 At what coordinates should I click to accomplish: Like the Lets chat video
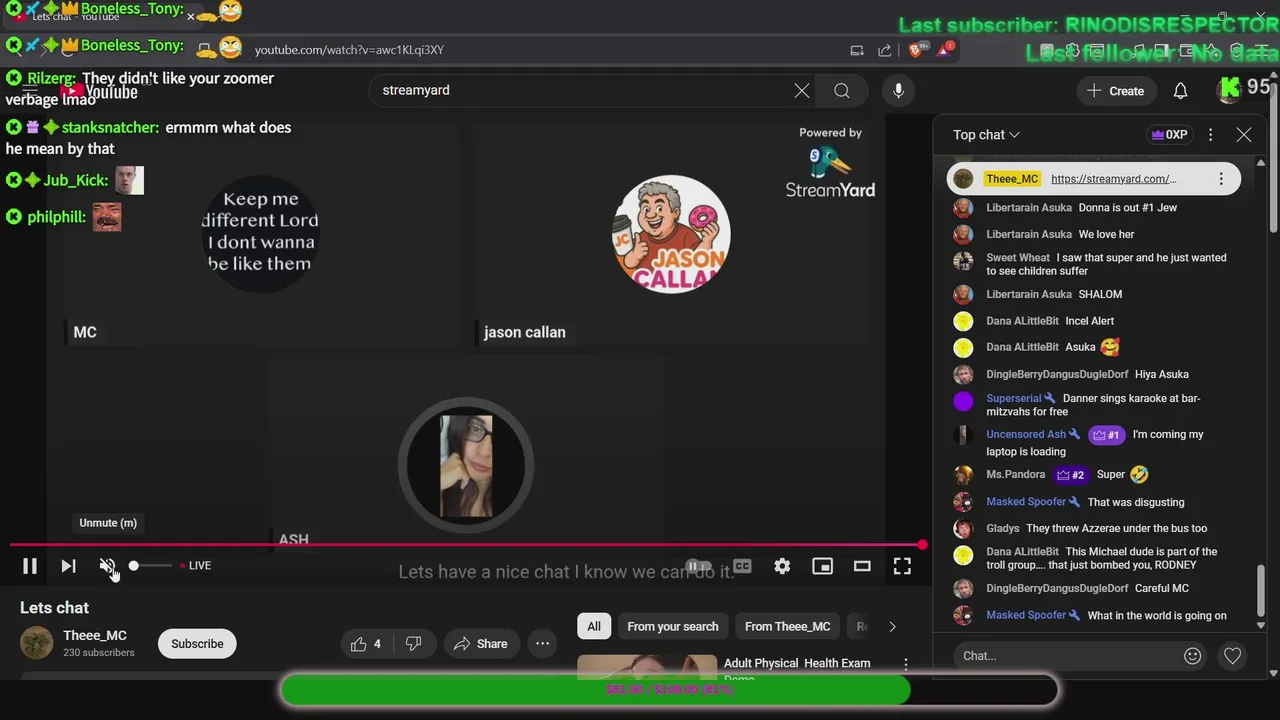click(x=365, y=644)
